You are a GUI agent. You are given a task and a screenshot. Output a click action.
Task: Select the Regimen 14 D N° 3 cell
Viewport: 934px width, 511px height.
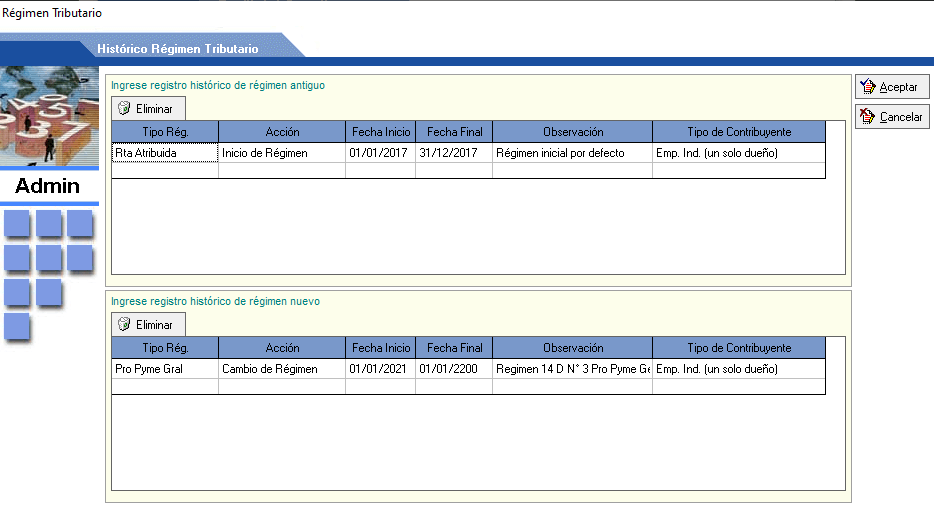coord(572,369)
